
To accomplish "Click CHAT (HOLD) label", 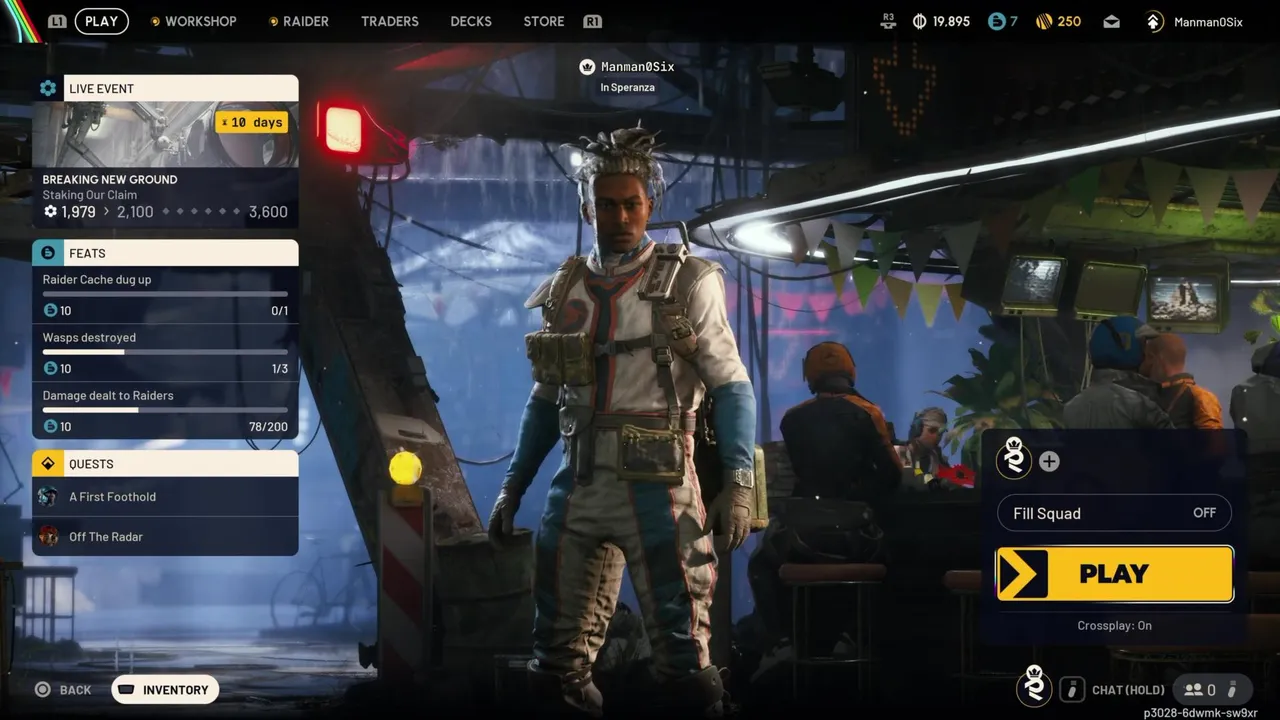I will [x=1128, y=690].
